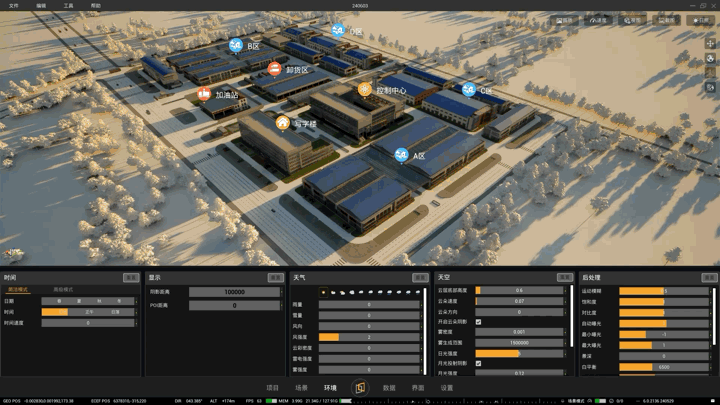Select the sunny weather preset icon

pyautogui.click(x=323, y=292)
